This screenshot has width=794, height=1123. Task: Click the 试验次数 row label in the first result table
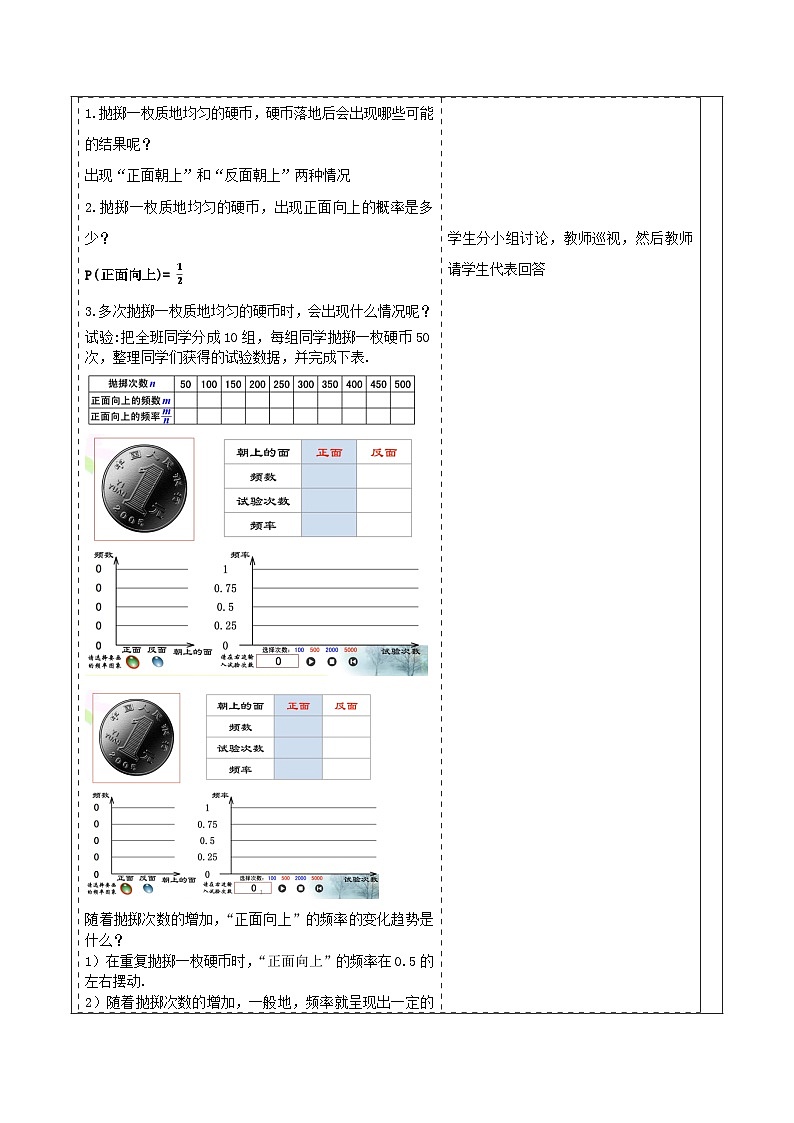pos(263,501)
